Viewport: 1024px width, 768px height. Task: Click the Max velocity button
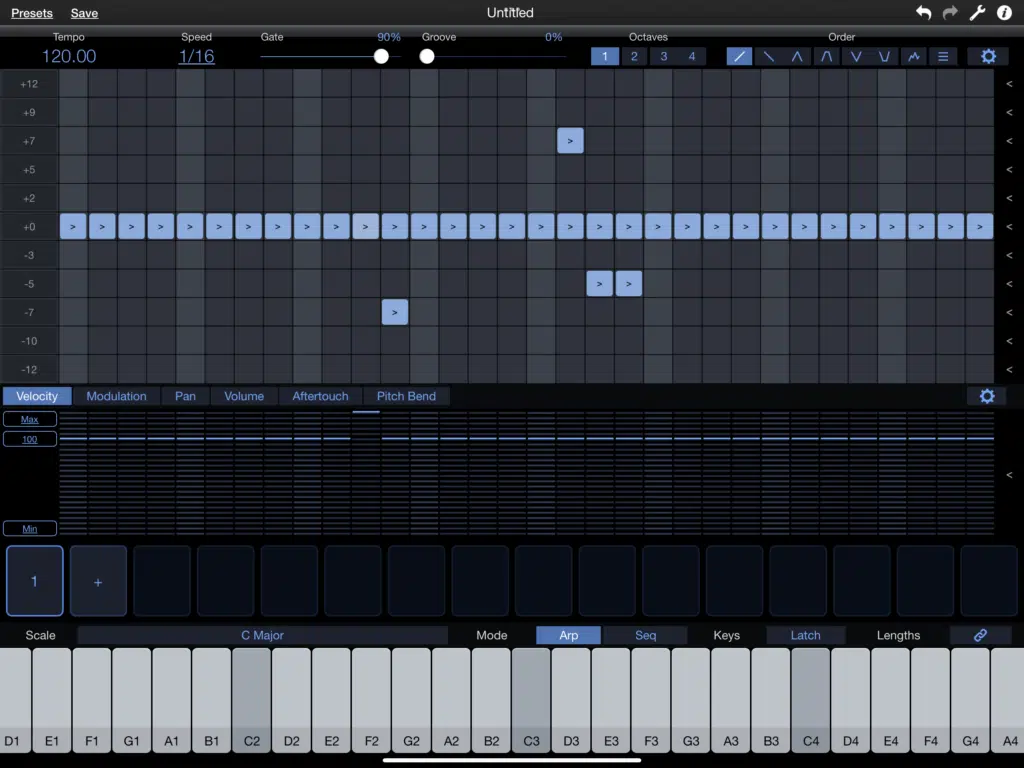pos(29,419)
